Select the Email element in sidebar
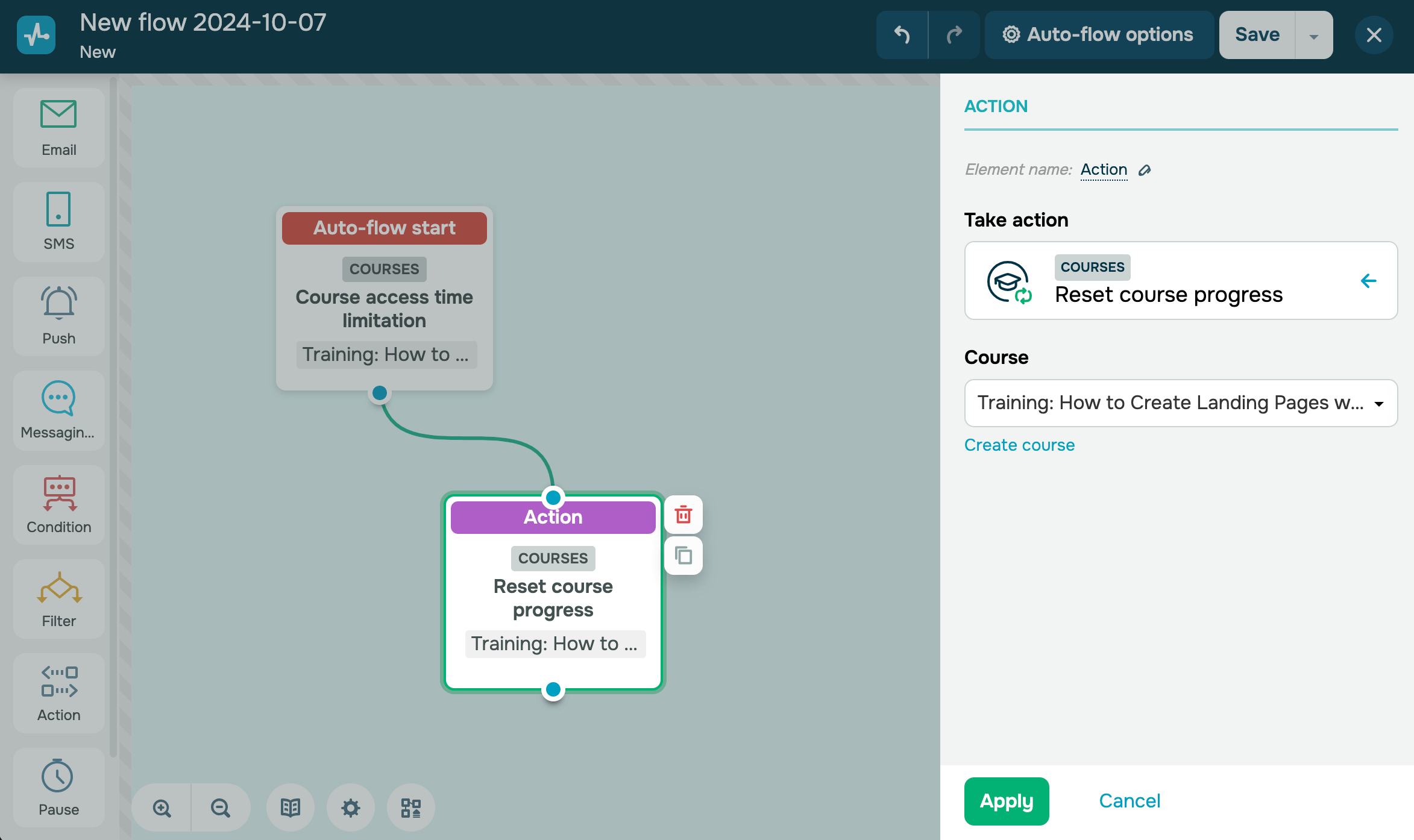This screenshot has height=840, width=1414. (58, 128)
